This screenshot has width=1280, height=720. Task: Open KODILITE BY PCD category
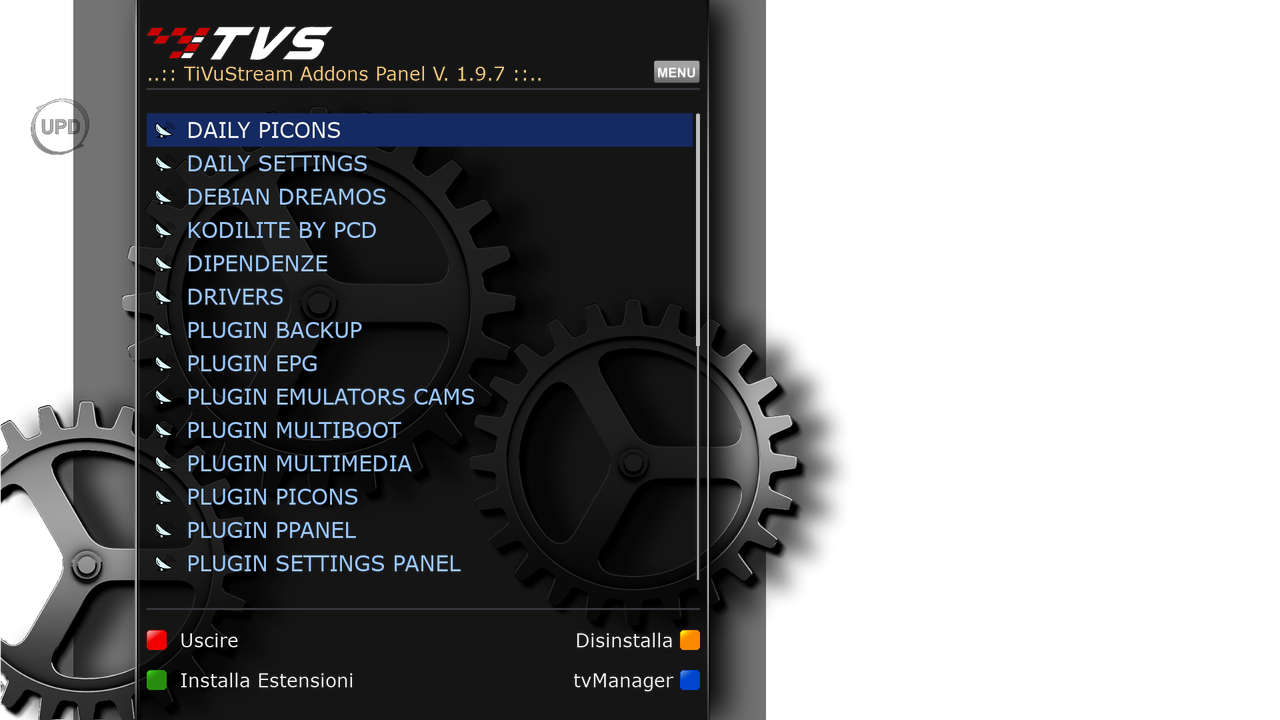(420, 230)
